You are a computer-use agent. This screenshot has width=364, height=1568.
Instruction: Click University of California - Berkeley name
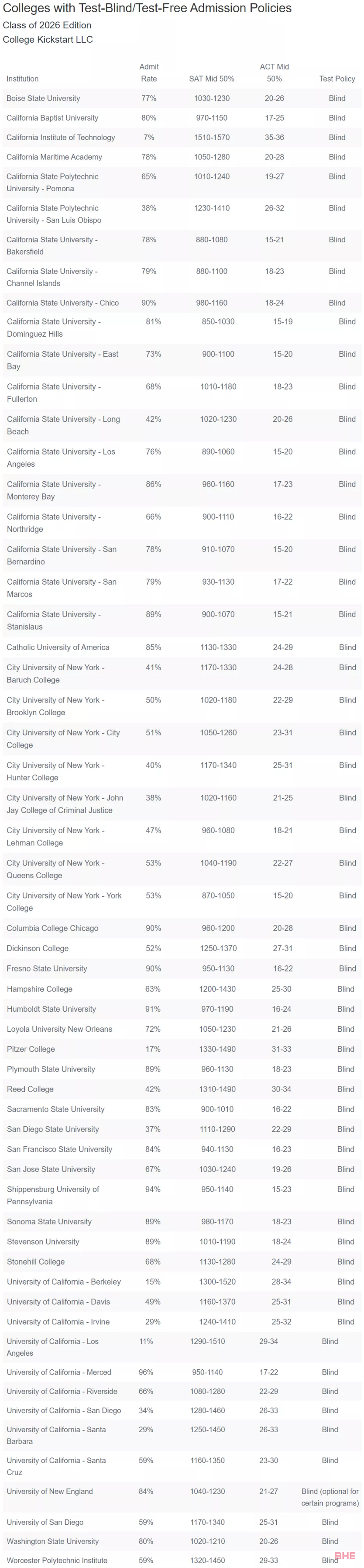[64, 1281]
